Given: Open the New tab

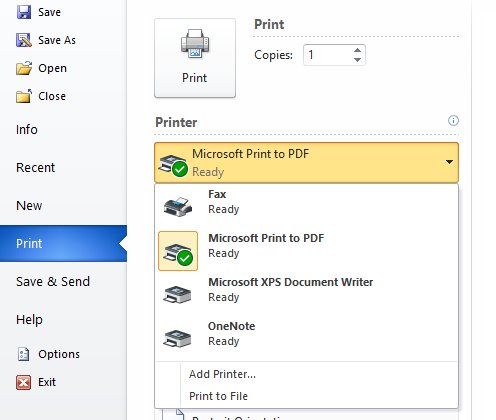Looking at the screenshot, I should 63,206.
